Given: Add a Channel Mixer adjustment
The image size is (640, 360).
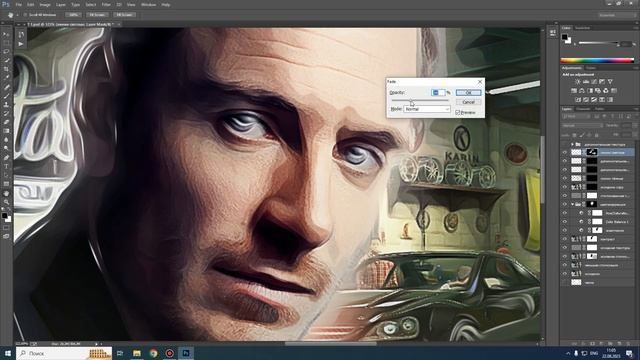Looking at the screenshot, I should (x=606, y=91).
